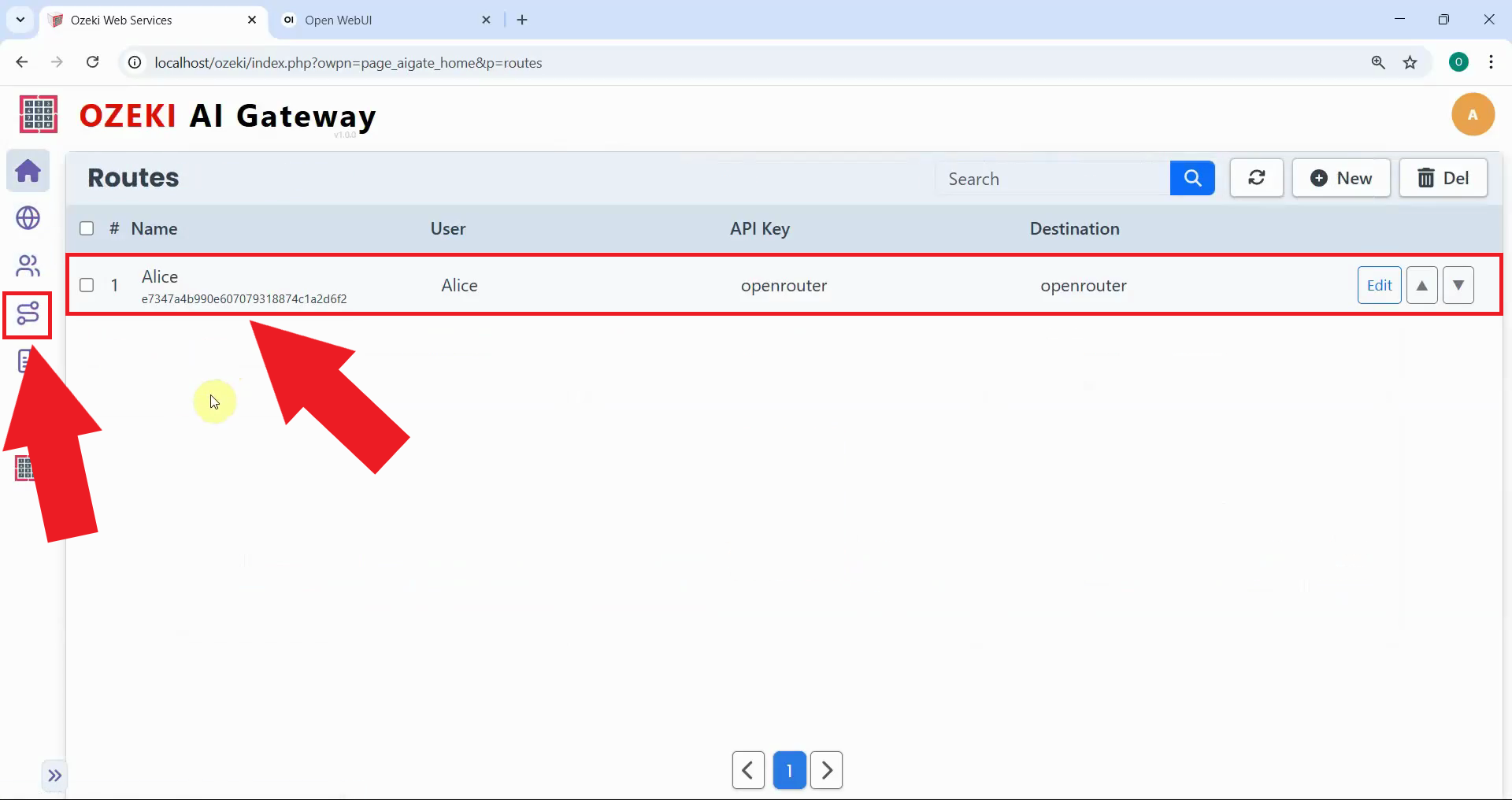Screen dimensions: 1512x800
Task: Refresh the routes list
Action: (1256, 178)
